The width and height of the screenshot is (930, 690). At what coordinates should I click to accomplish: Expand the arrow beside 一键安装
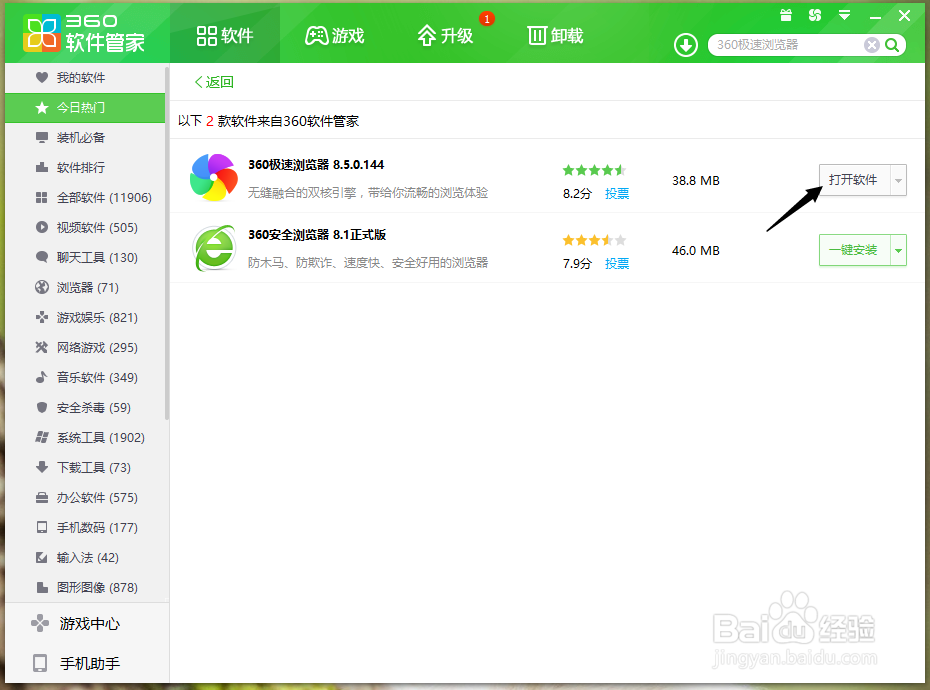896,250
